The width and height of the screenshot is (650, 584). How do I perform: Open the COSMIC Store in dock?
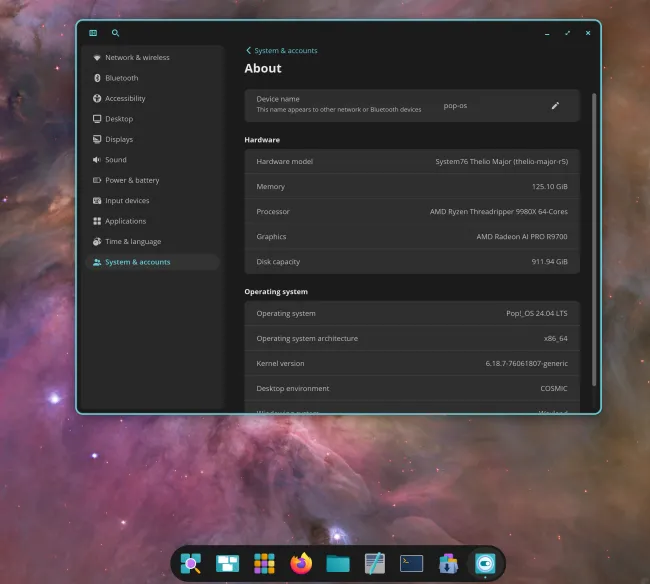[x=448, y=564]
